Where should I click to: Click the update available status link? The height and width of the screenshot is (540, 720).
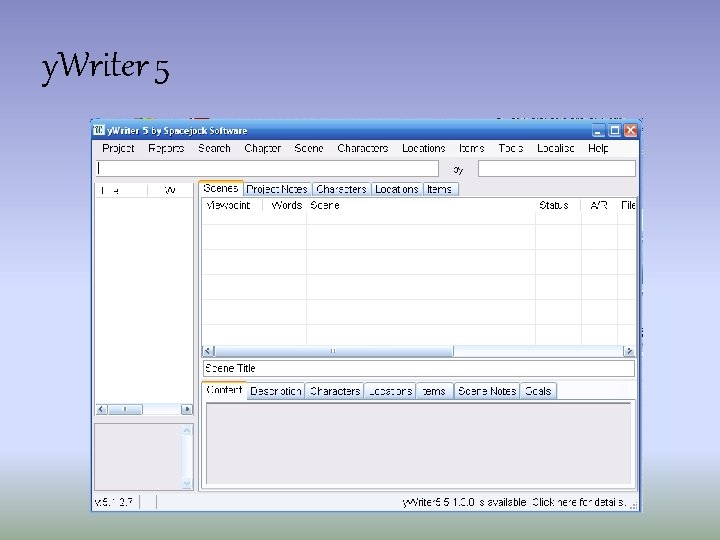pyautogui.click(x=514, y=502)
